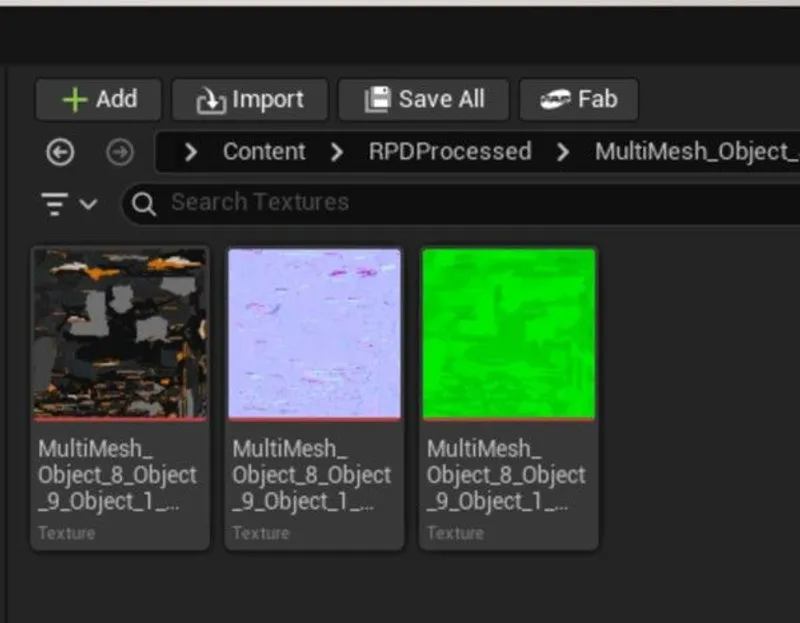Click the Save All disk icon
The height and width of the screenshot is (623, 800).
(x=377, y=99)
